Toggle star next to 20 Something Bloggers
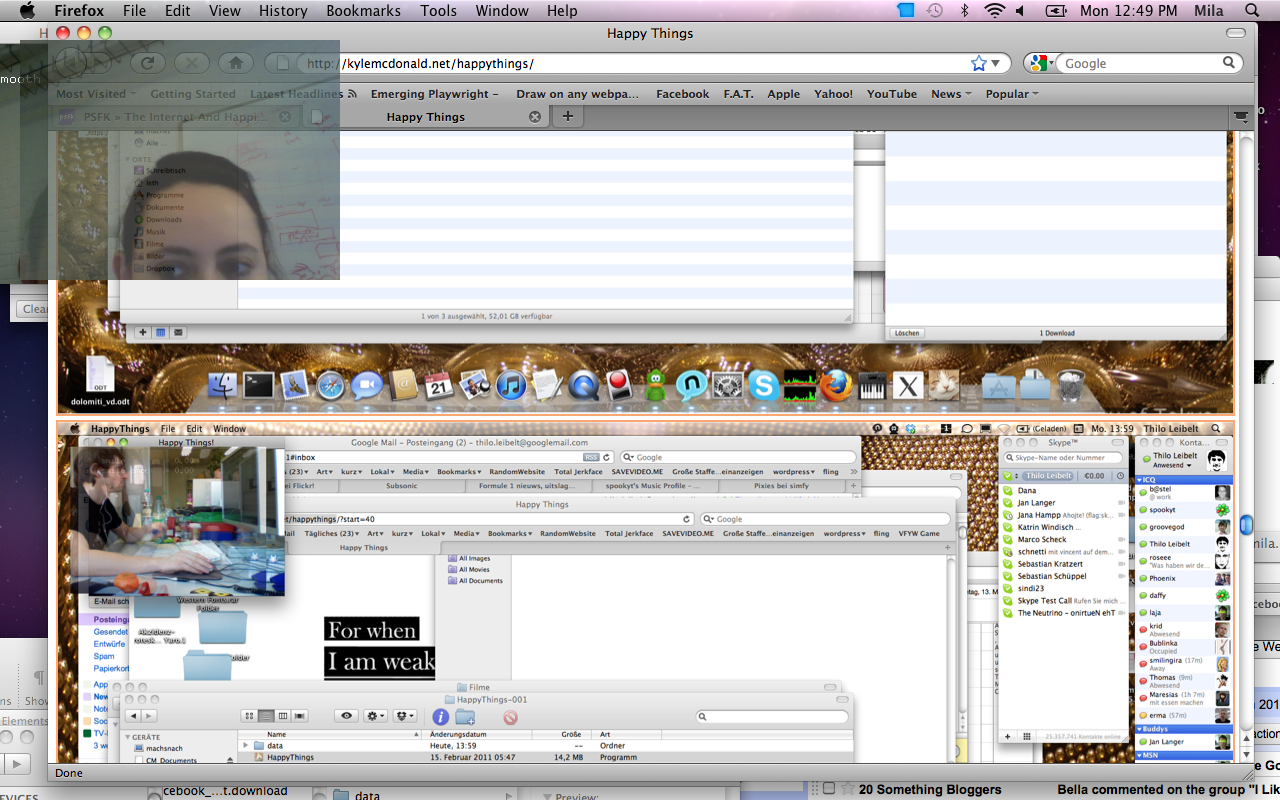 click(x=847, y=789)
